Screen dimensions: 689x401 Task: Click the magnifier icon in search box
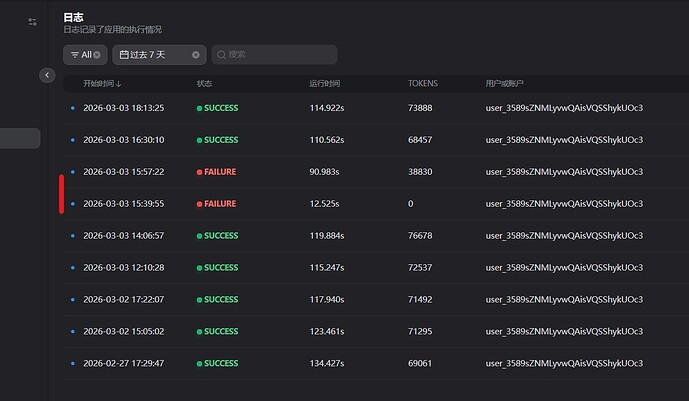pyautogui.click(x=221, y=55)
